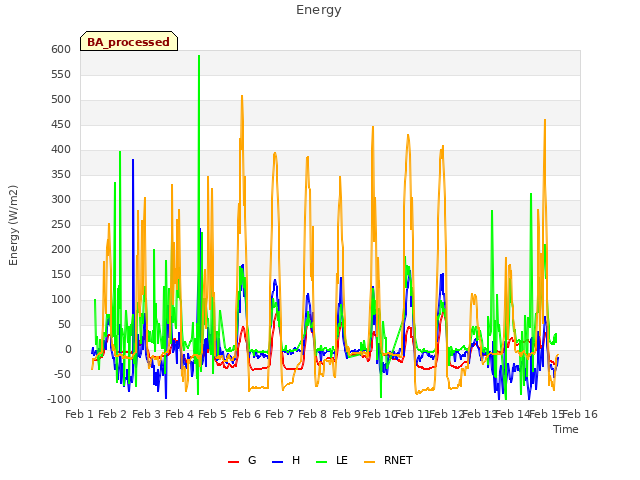Click the orange RNET legend swatch
Image resolution: width=640 pixels, height=480 pixels.
pos(369,462)
